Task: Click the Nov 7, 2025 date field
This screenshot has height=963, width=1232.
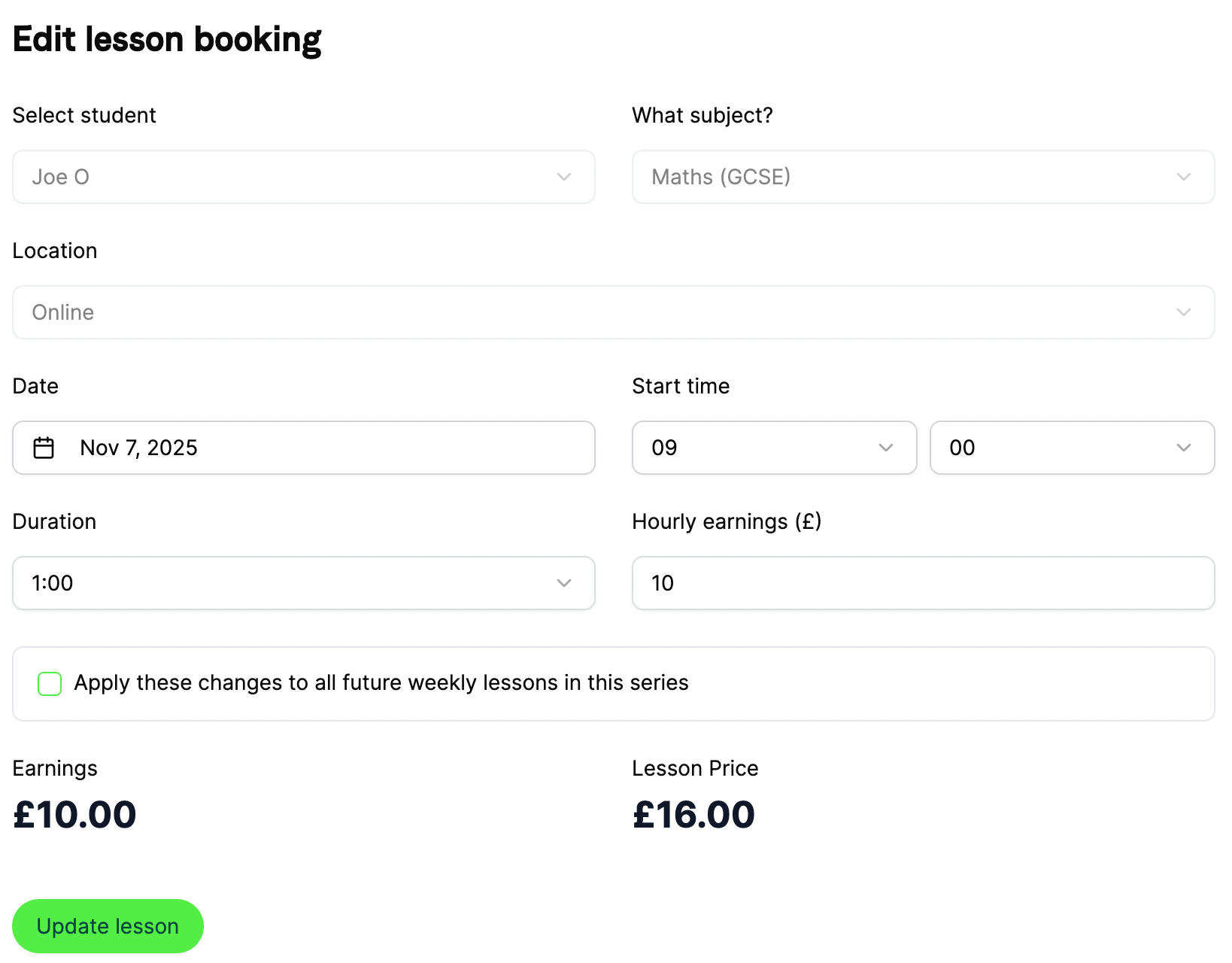Action: point(304,448)
